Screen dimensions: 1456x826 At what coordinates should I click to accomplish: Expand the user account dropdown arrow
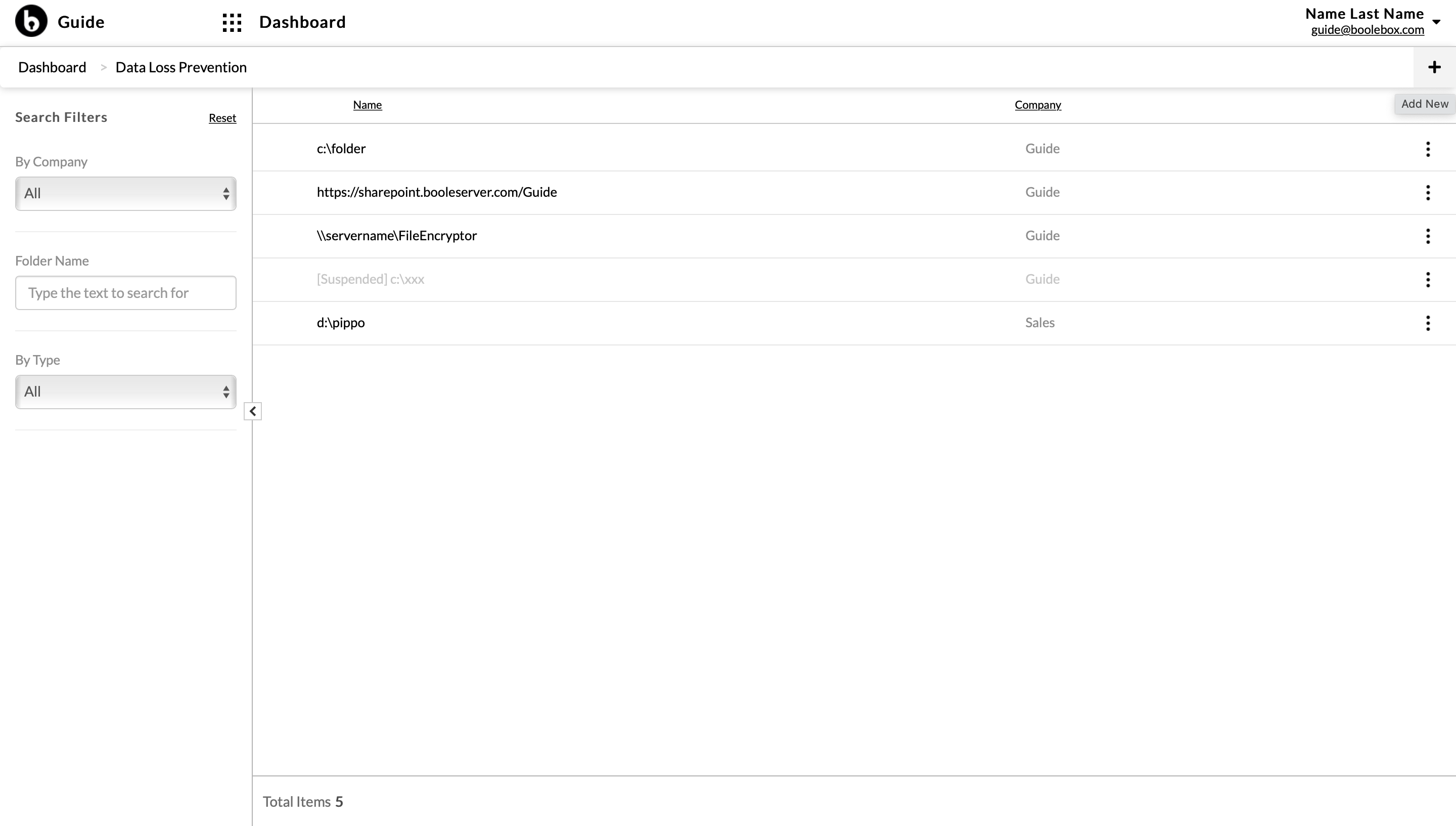point(1436,22)
